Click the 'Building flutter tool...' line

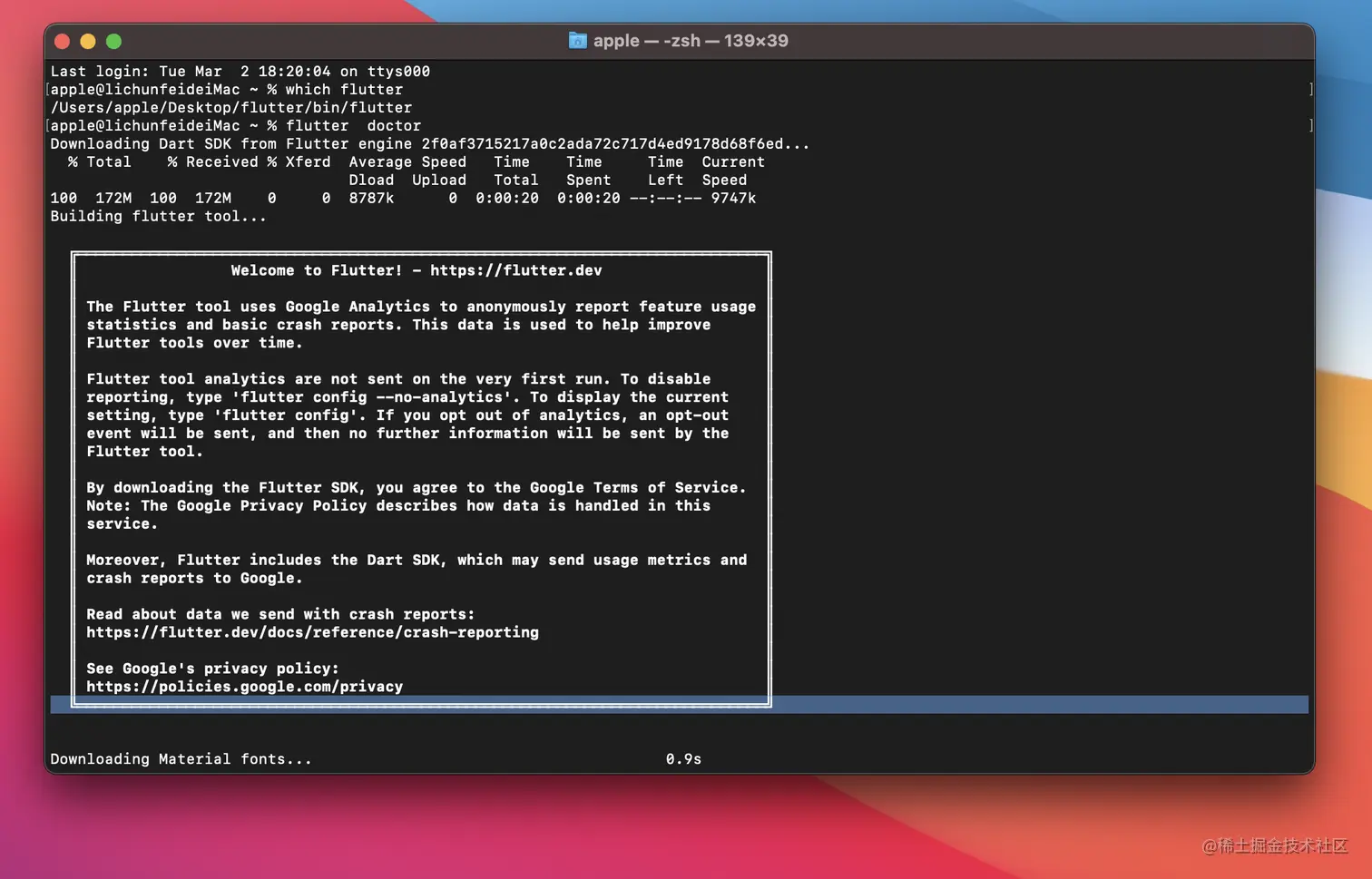(159, 216)
